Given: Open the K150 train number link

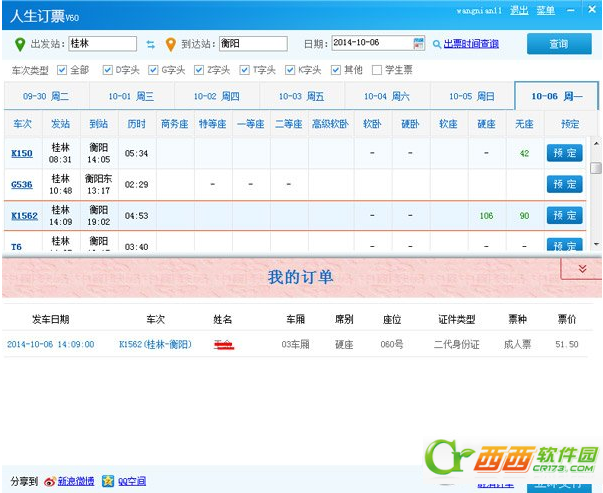Looking at the screenshot, I should point(21,153).
